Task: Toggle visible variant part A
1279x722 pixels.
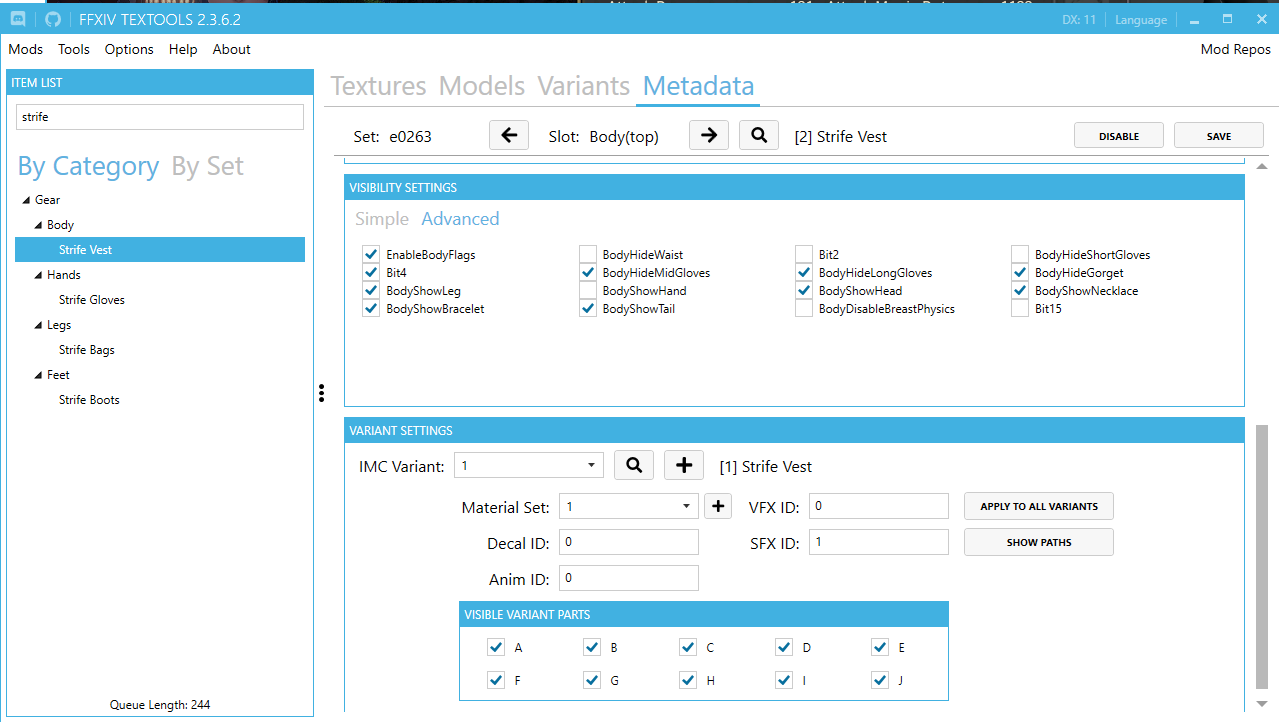Action: [x=495, y=647]
